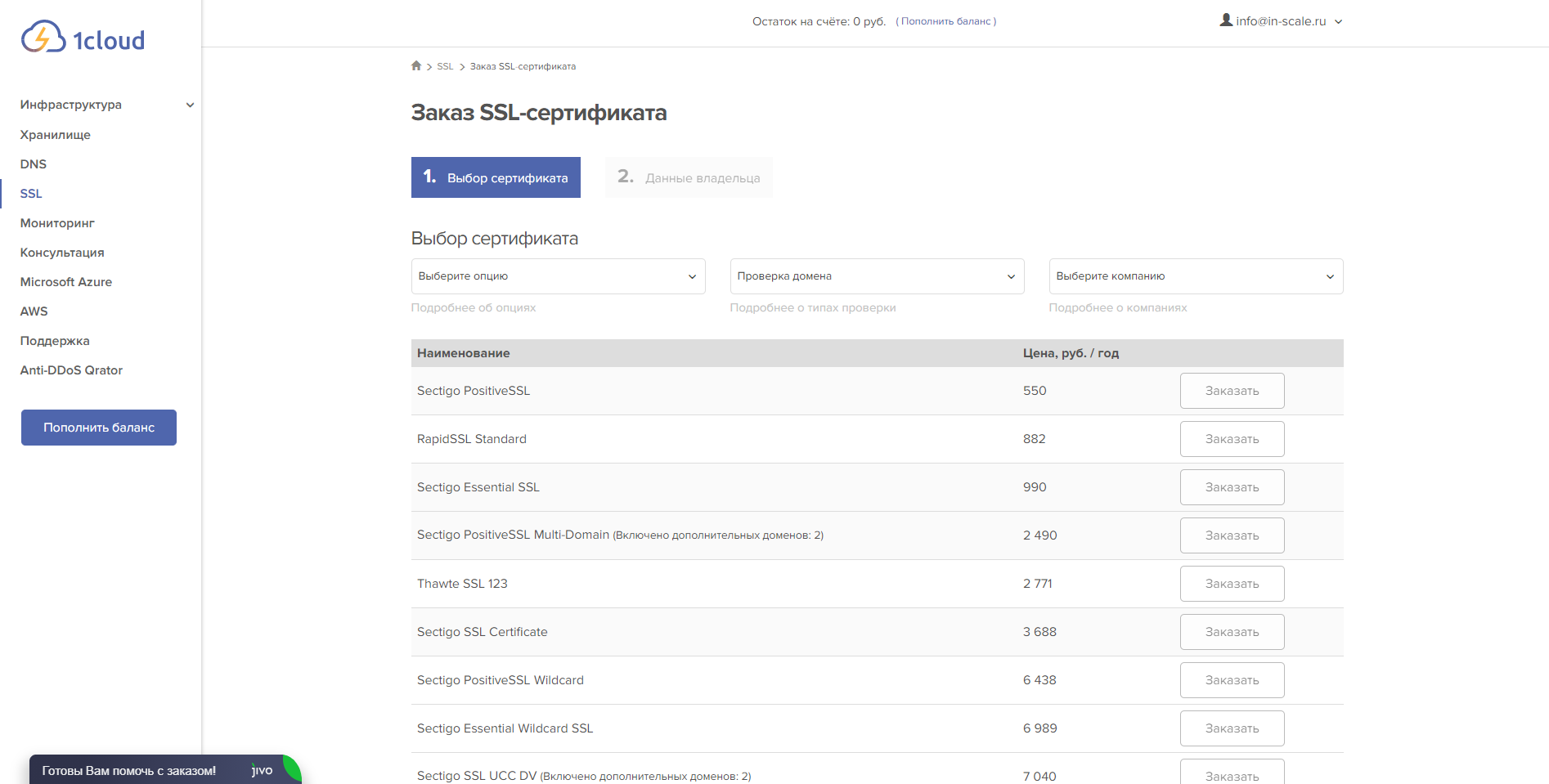Viewport: 1549px width, 784px height.
Task: Open AWS in sidebar
Action: (x=34, y=311)
